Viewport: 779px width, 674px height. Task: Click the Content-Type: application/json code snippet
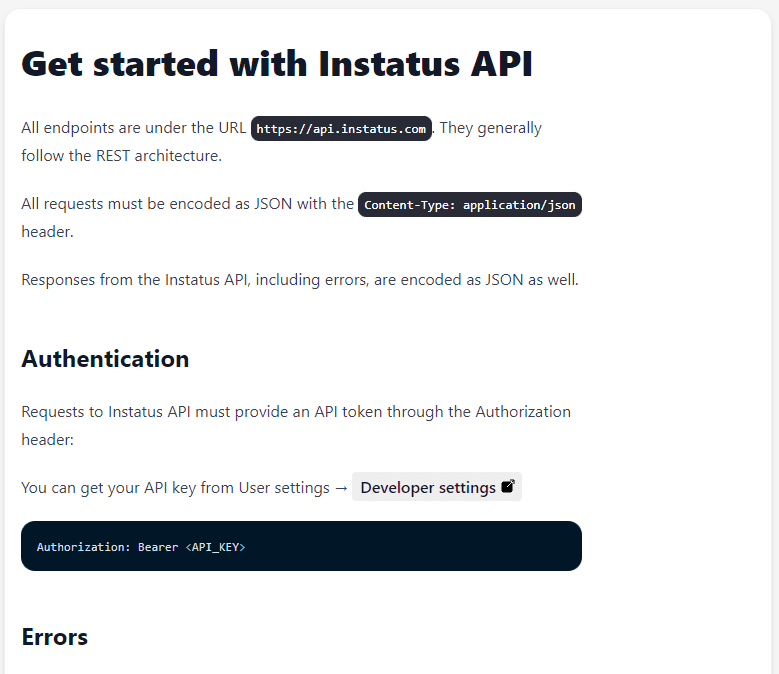pos(469,205)
